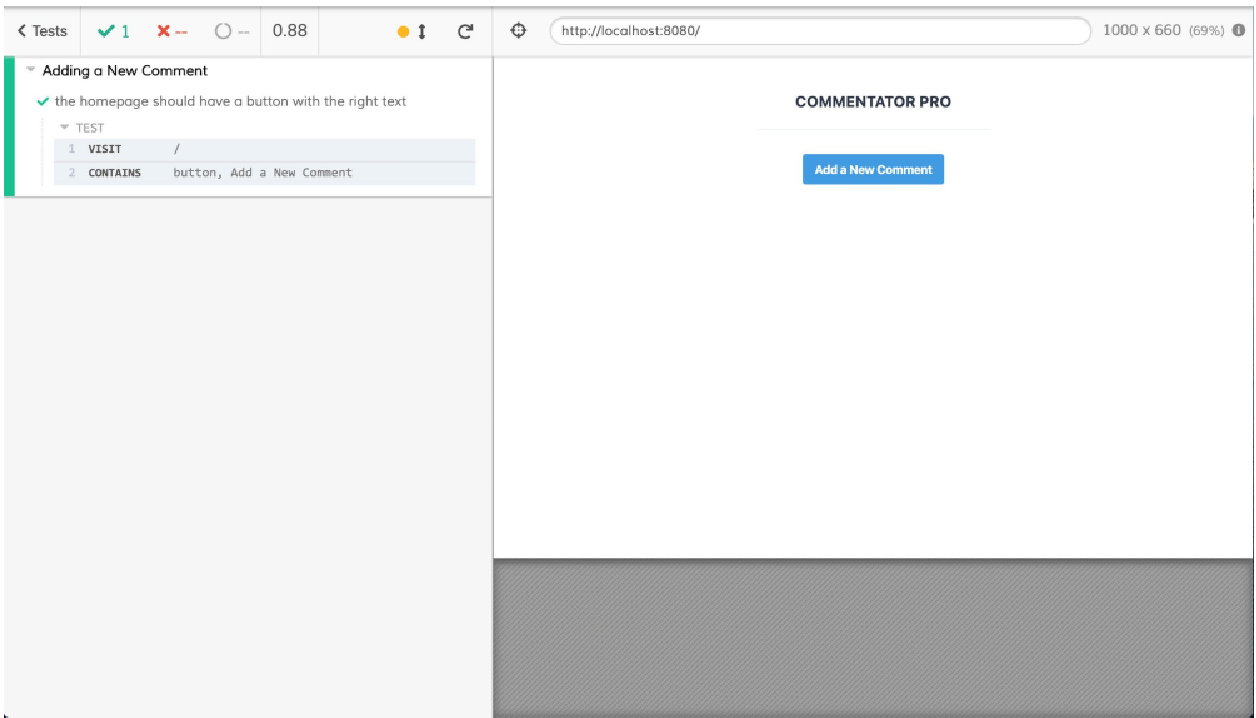Click the green checkmark next to the homepage test

pos(43,102)
